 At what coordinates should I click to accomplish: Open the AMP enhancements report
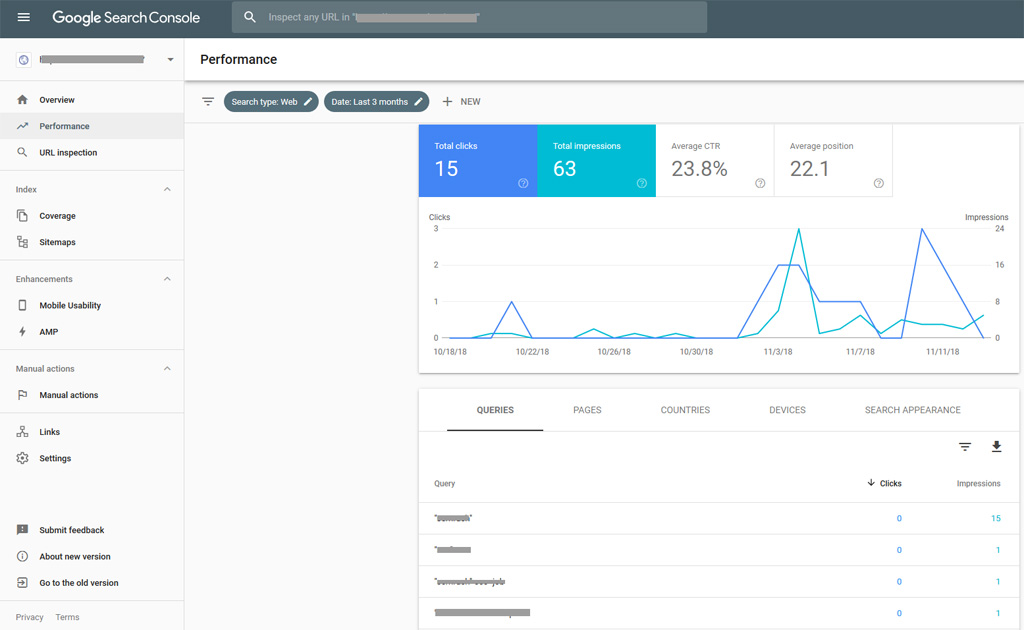(48, 331)
